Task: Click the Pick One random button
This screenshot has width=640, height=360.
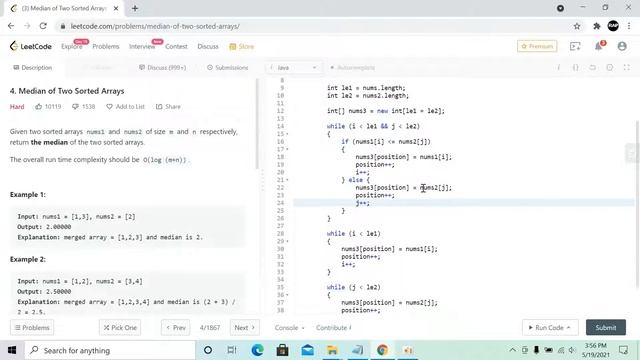Action: click(x=120, y=328)
